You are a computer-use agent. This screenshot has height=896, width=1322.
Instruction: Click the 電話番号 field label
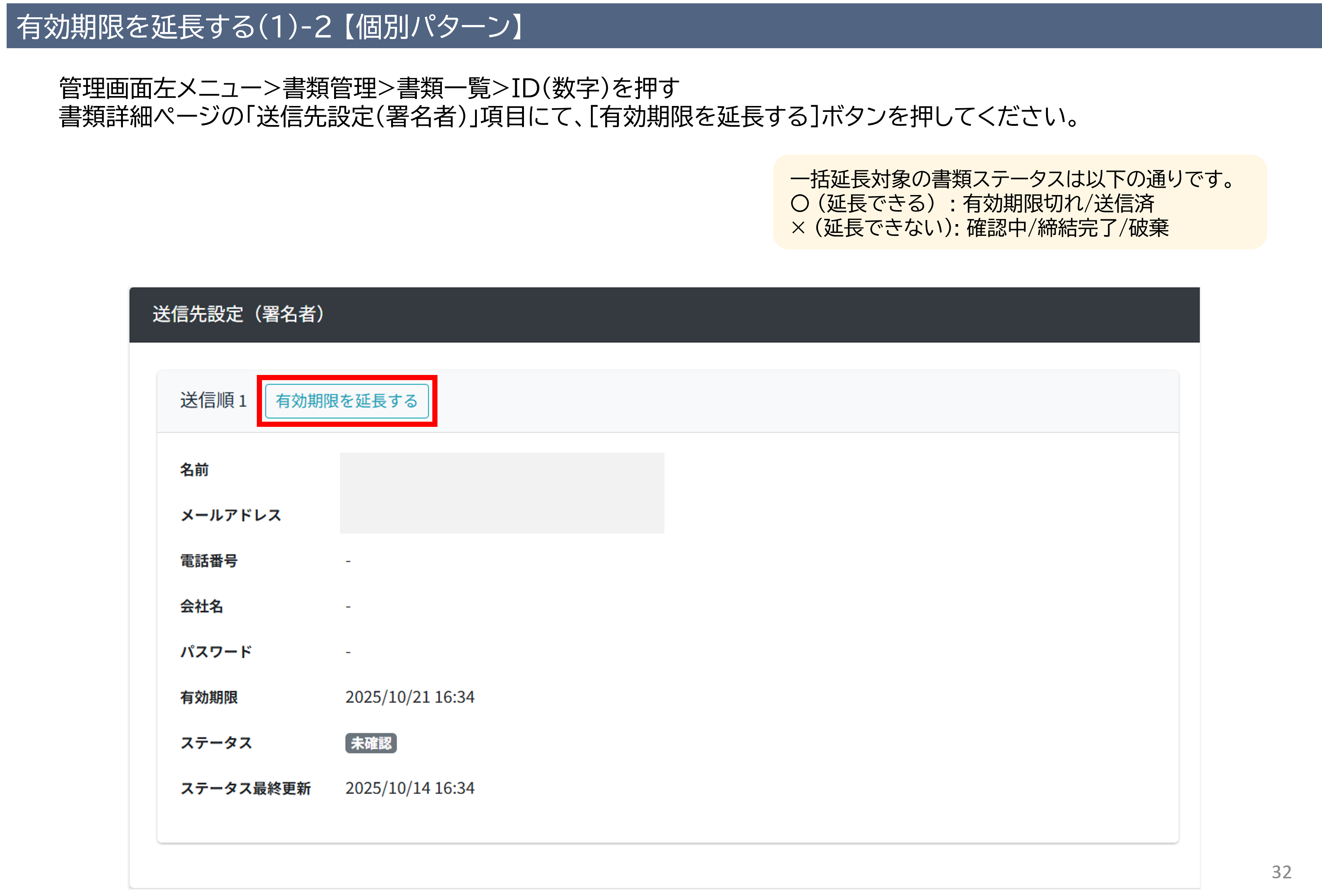point(209,561)
